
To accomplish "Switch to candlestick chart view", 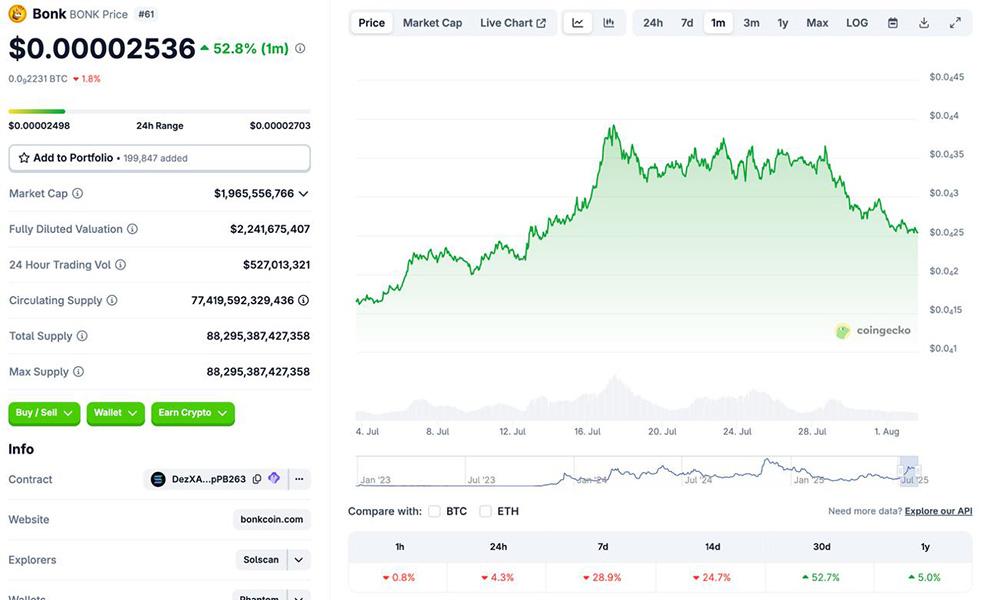I will pos(609,23).
